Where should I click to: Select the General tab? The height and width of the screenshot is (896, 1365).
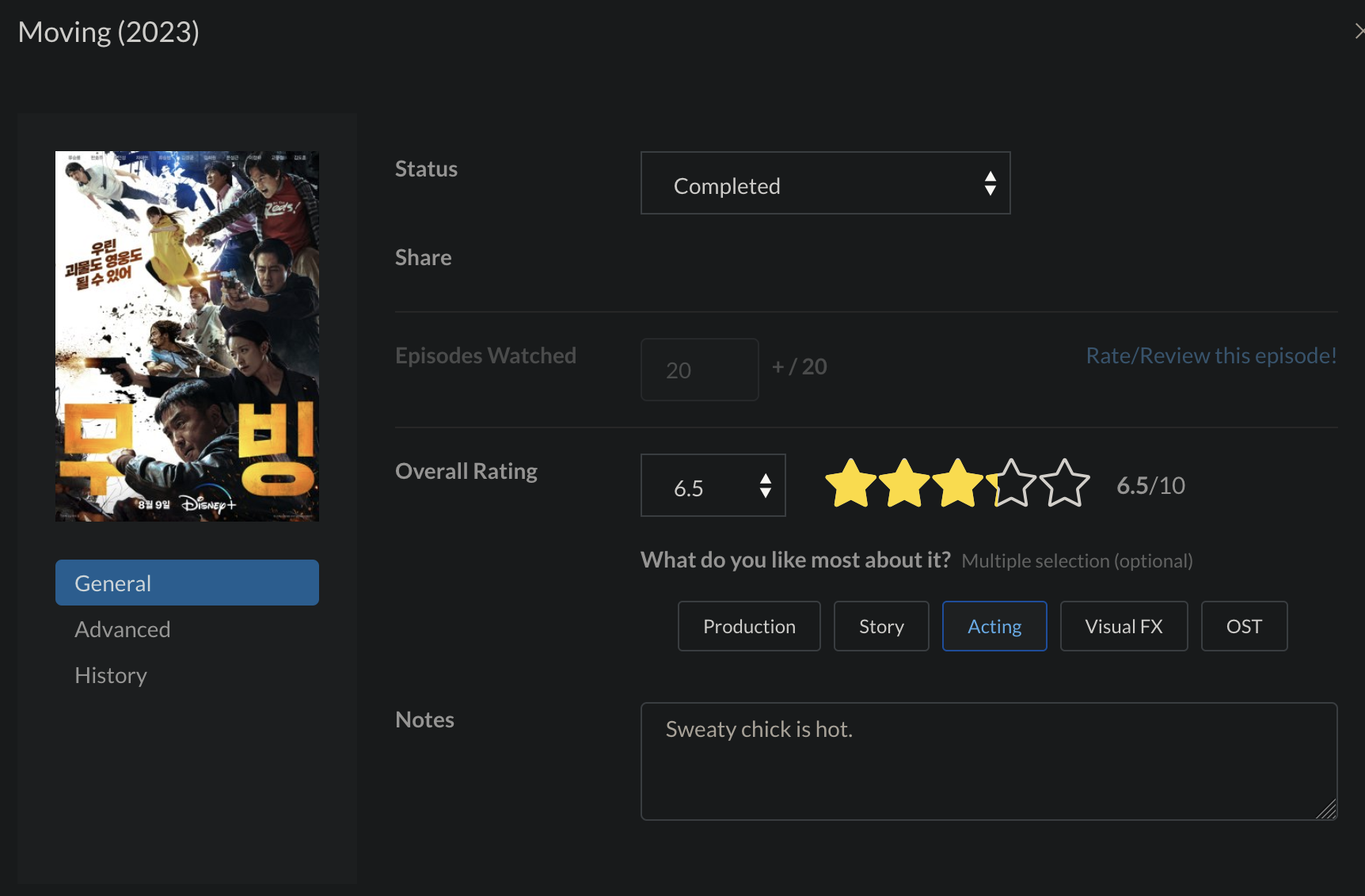(187, 583)
